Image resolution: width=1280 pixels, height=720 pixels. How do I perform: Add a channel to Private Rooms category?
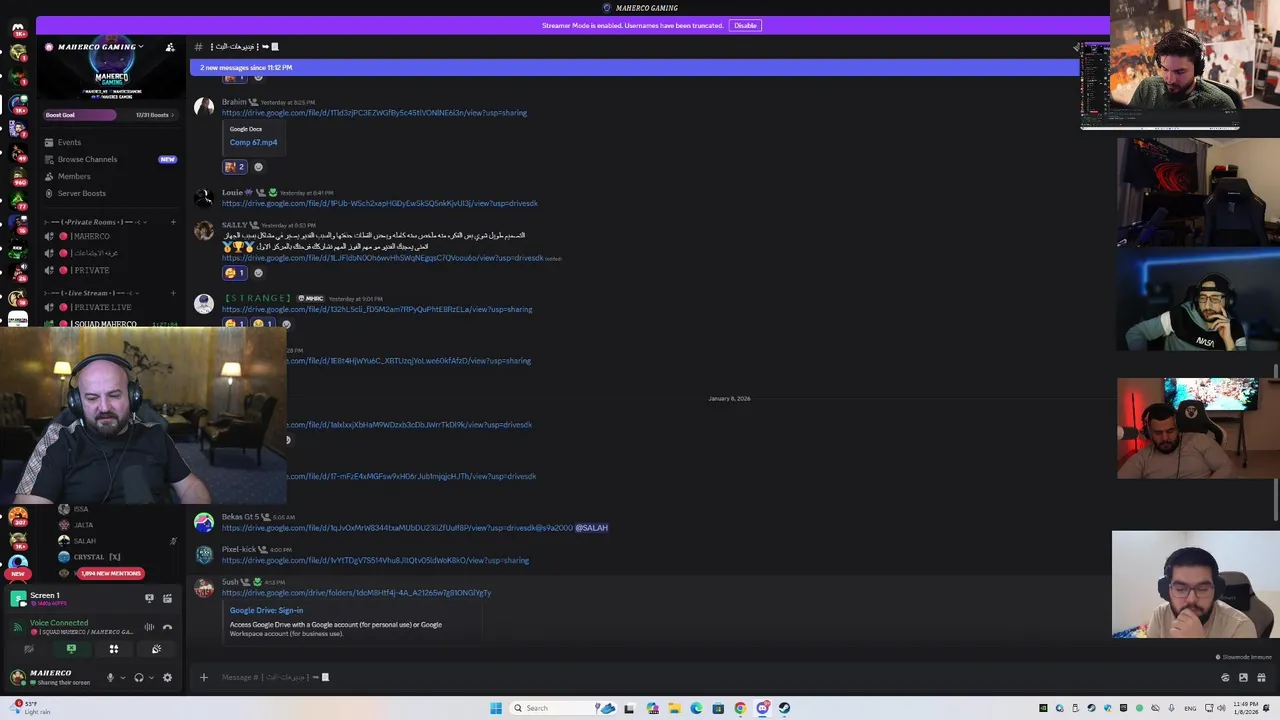tap(173, 222)
